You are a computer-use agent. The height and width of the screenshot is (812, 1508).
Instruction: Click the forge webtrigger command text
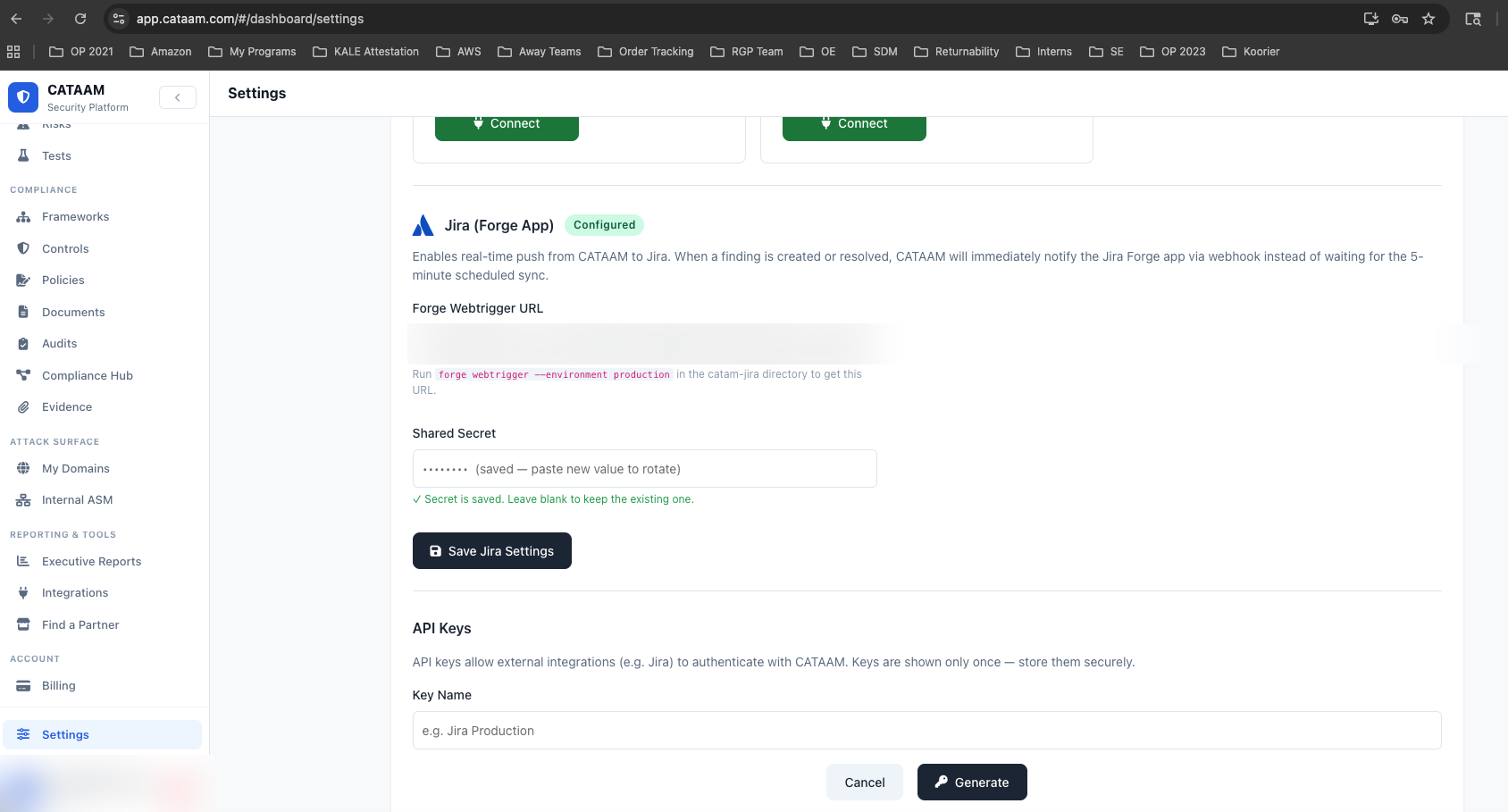pyautogui.click(x=554, y=374)
